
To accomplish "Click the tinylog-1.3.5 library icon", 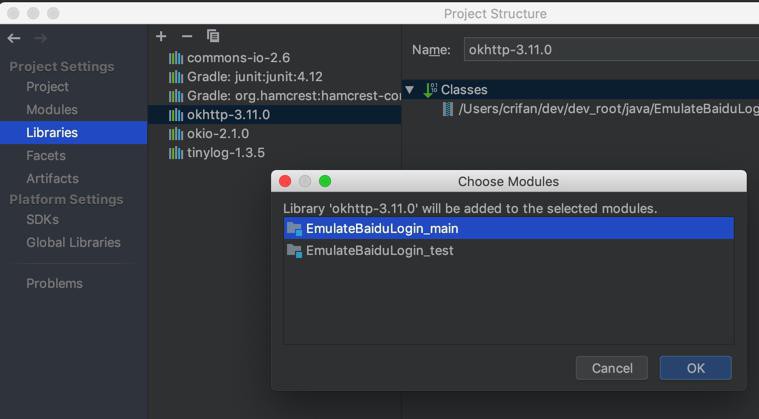I will click(x=176, y=153).
